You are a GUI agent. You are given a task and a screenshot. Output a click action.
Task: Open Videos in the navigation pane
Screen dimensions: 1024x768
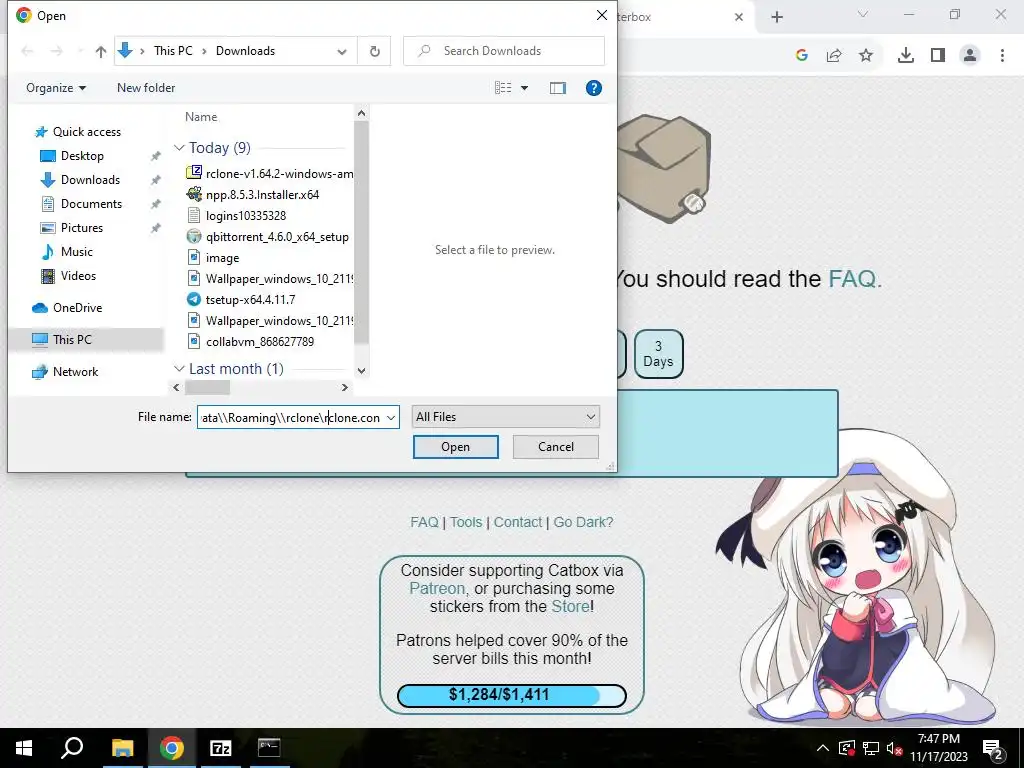click(x=78, y=276)
